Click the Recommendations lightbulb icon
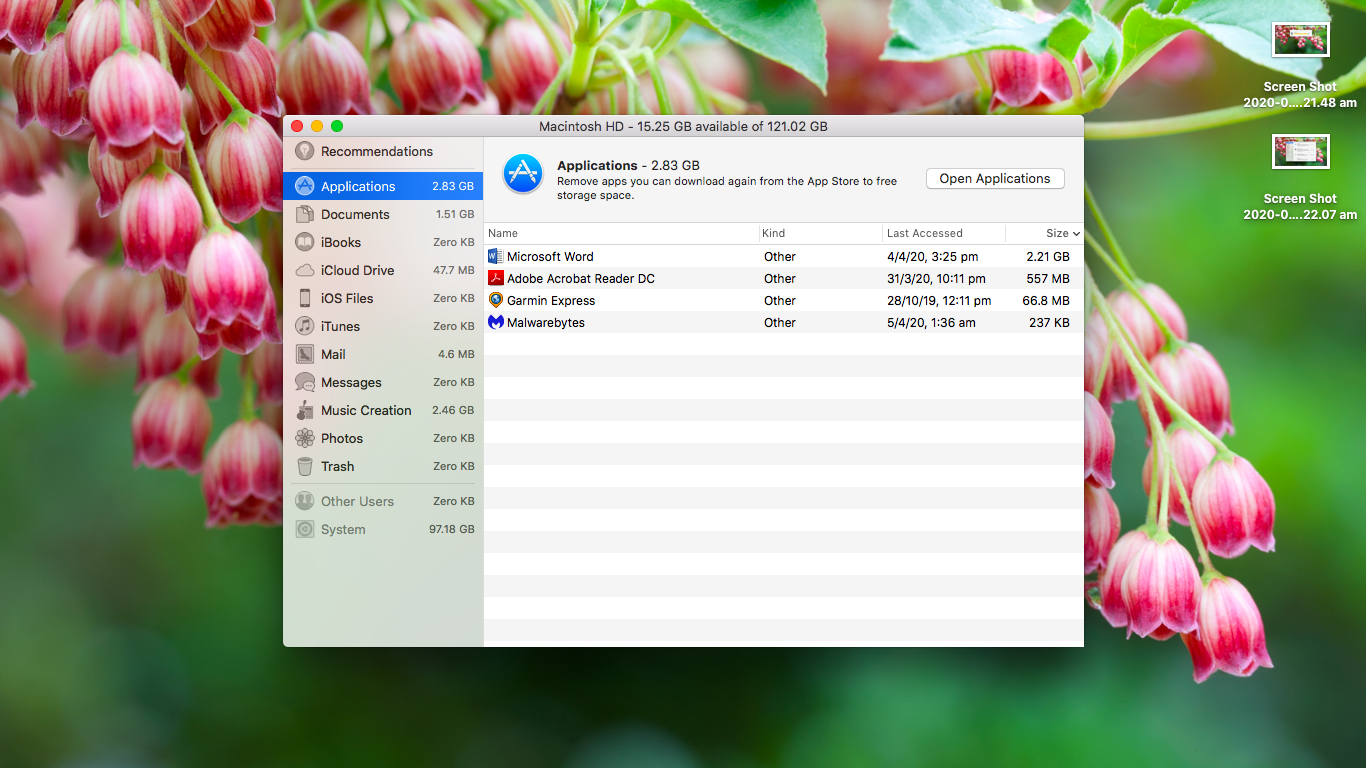The height and width of the screenshot is (768, 1366). [305, 151]
